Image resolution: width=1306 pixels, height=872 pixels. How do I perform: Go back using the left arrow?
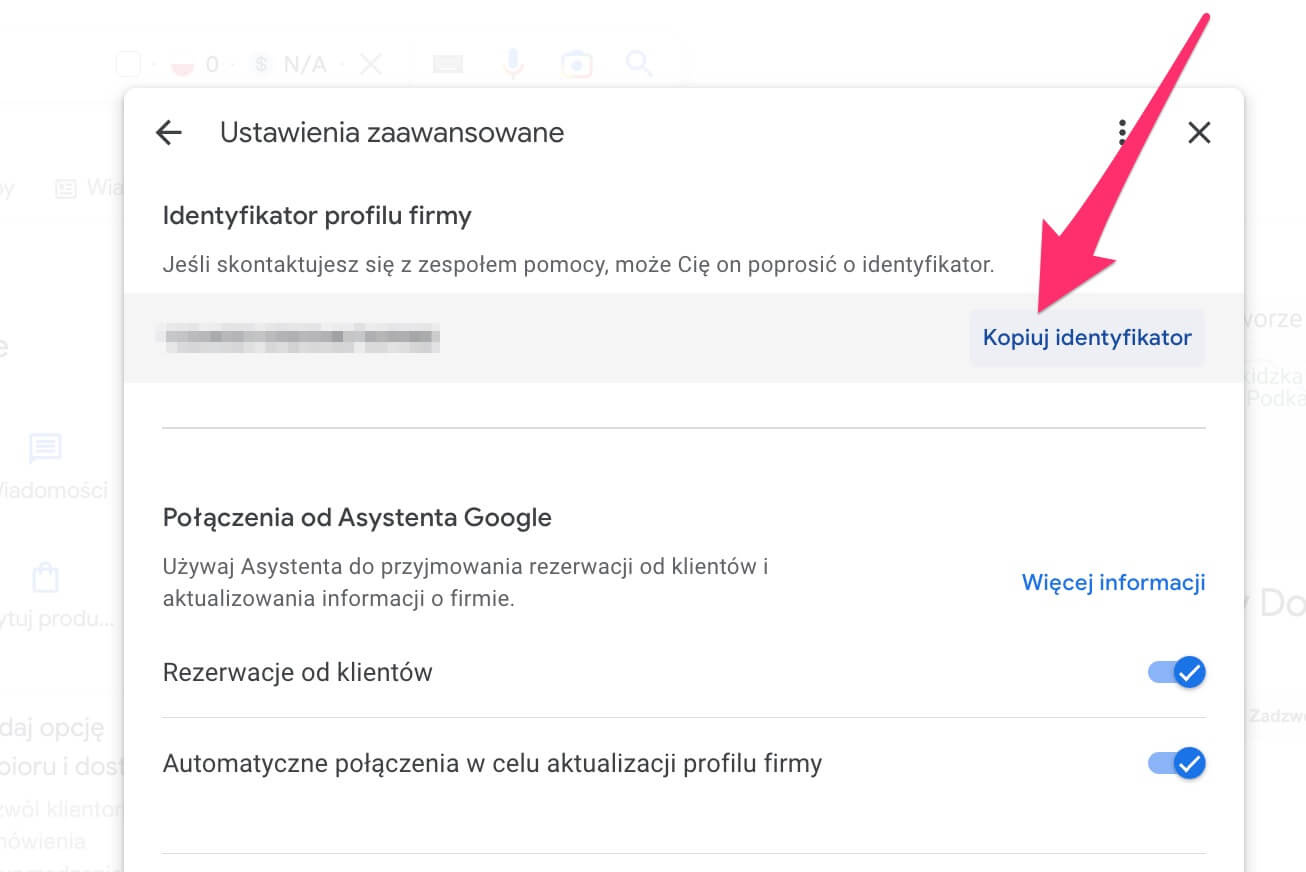point(169,133)
